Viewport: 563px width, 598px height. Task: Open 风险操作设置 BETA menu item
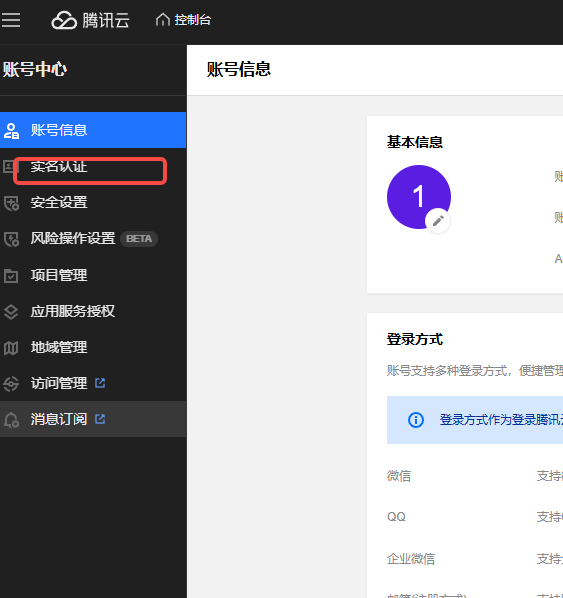(93, 239)
